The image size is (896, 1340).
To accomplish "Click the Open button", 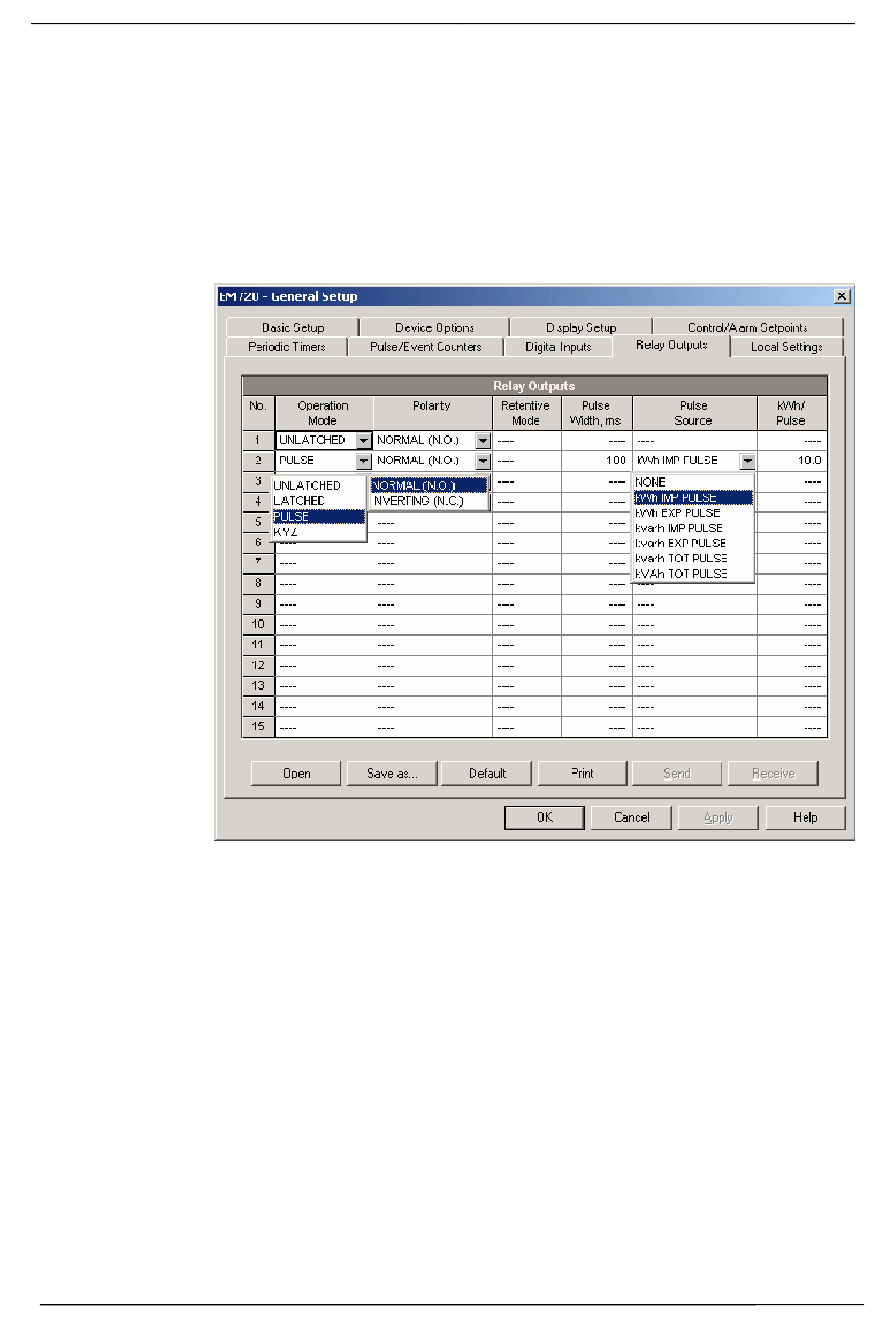I will (x=296, y=773).
